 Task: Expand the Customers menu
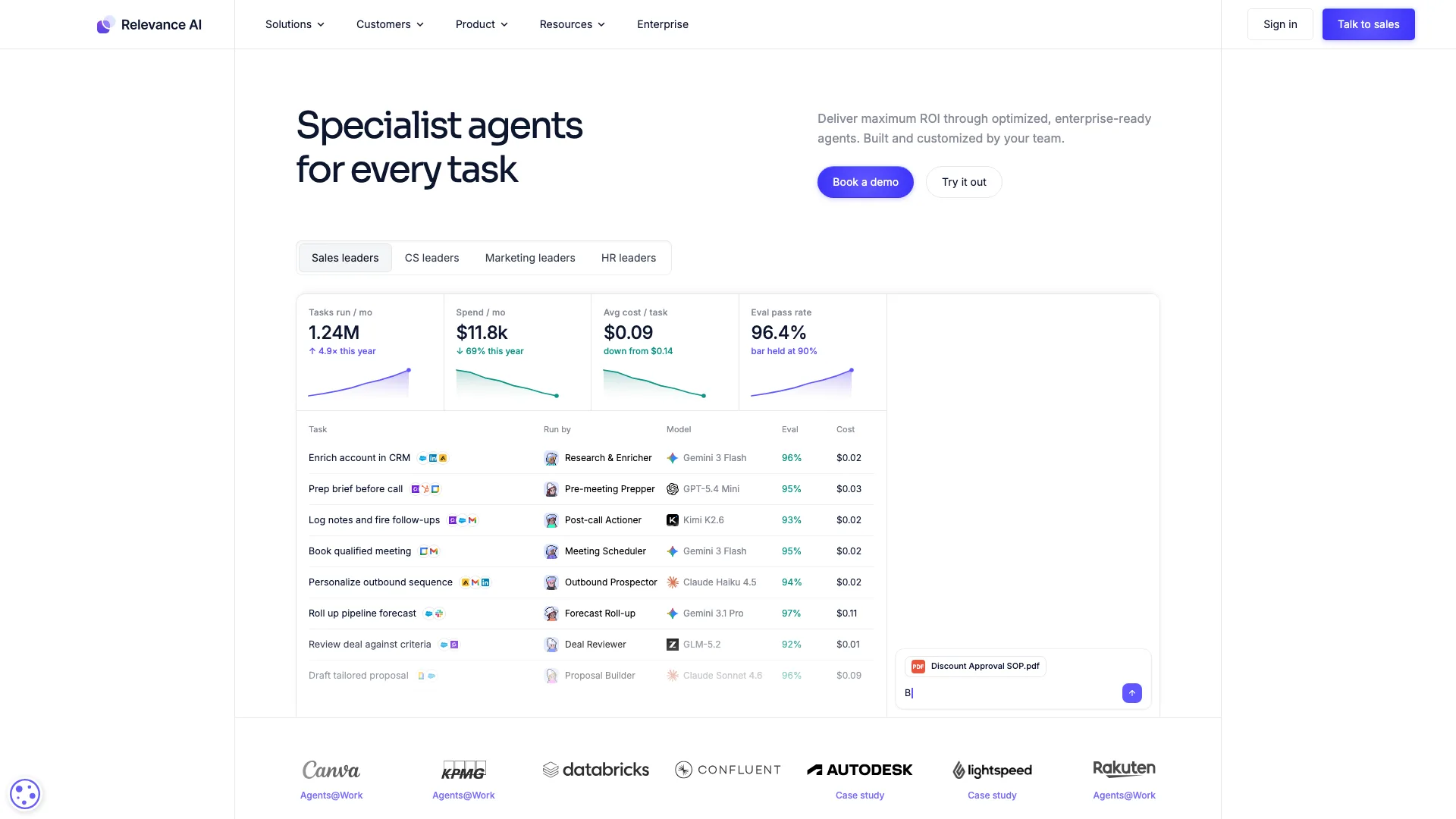coord(390,24)
